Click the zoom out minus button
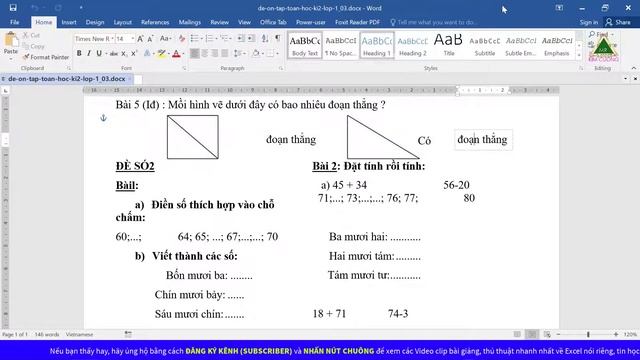 pyautogui.click(x=558, y=334)
